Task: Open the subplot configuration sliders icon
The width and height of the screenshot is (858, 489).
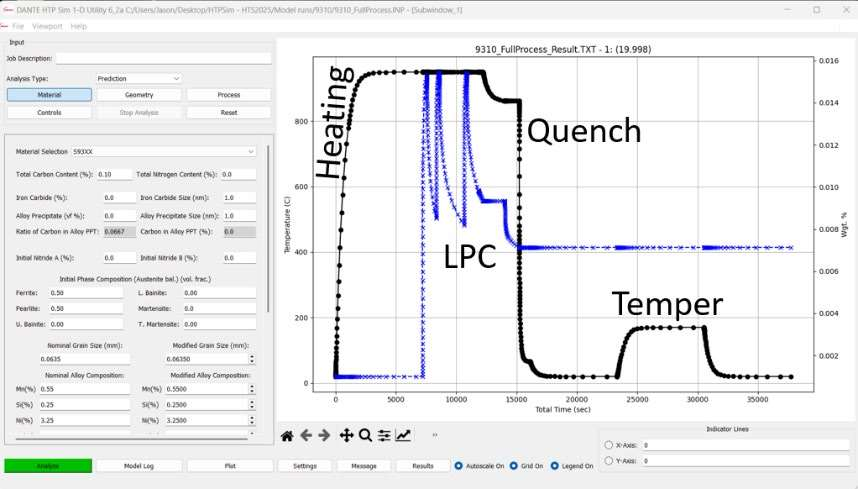Action: coord(385,435)
